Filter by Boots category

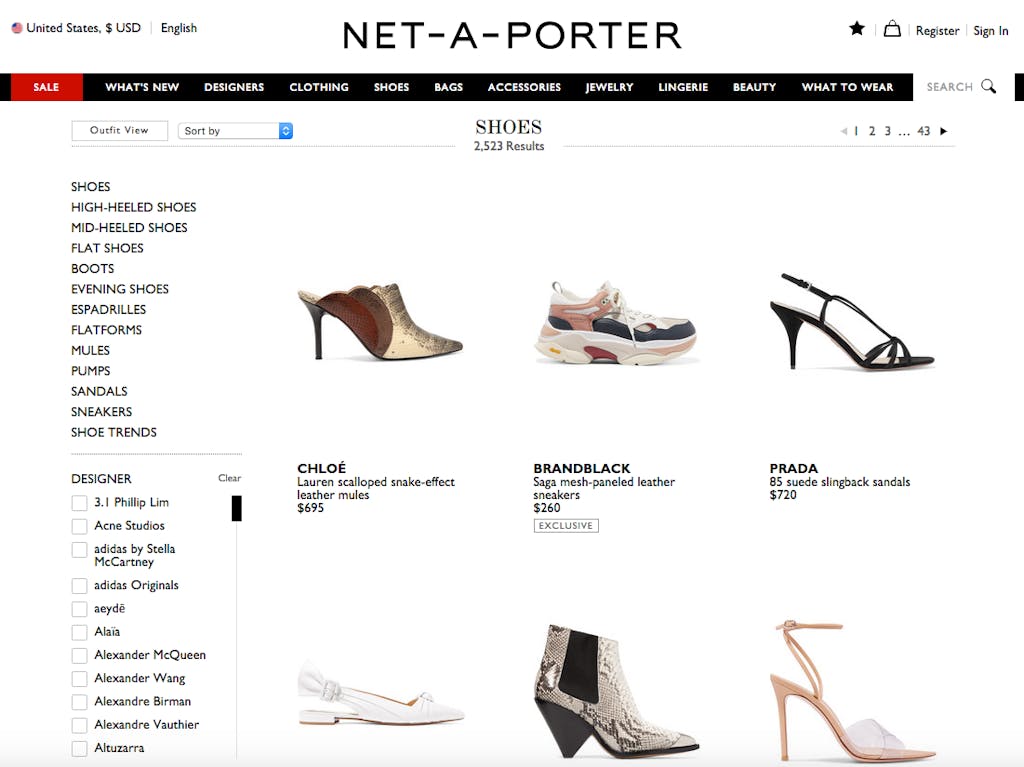tap(93, 269)
